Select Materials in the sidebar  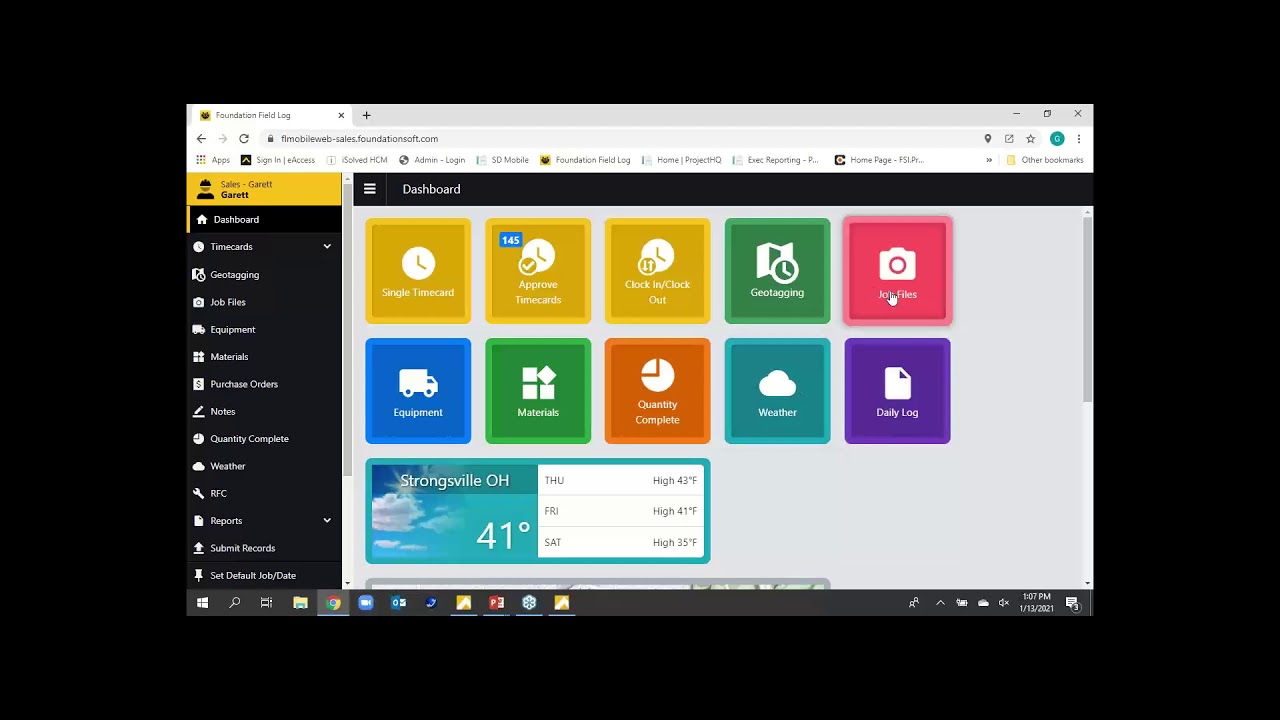pos(264,357)
